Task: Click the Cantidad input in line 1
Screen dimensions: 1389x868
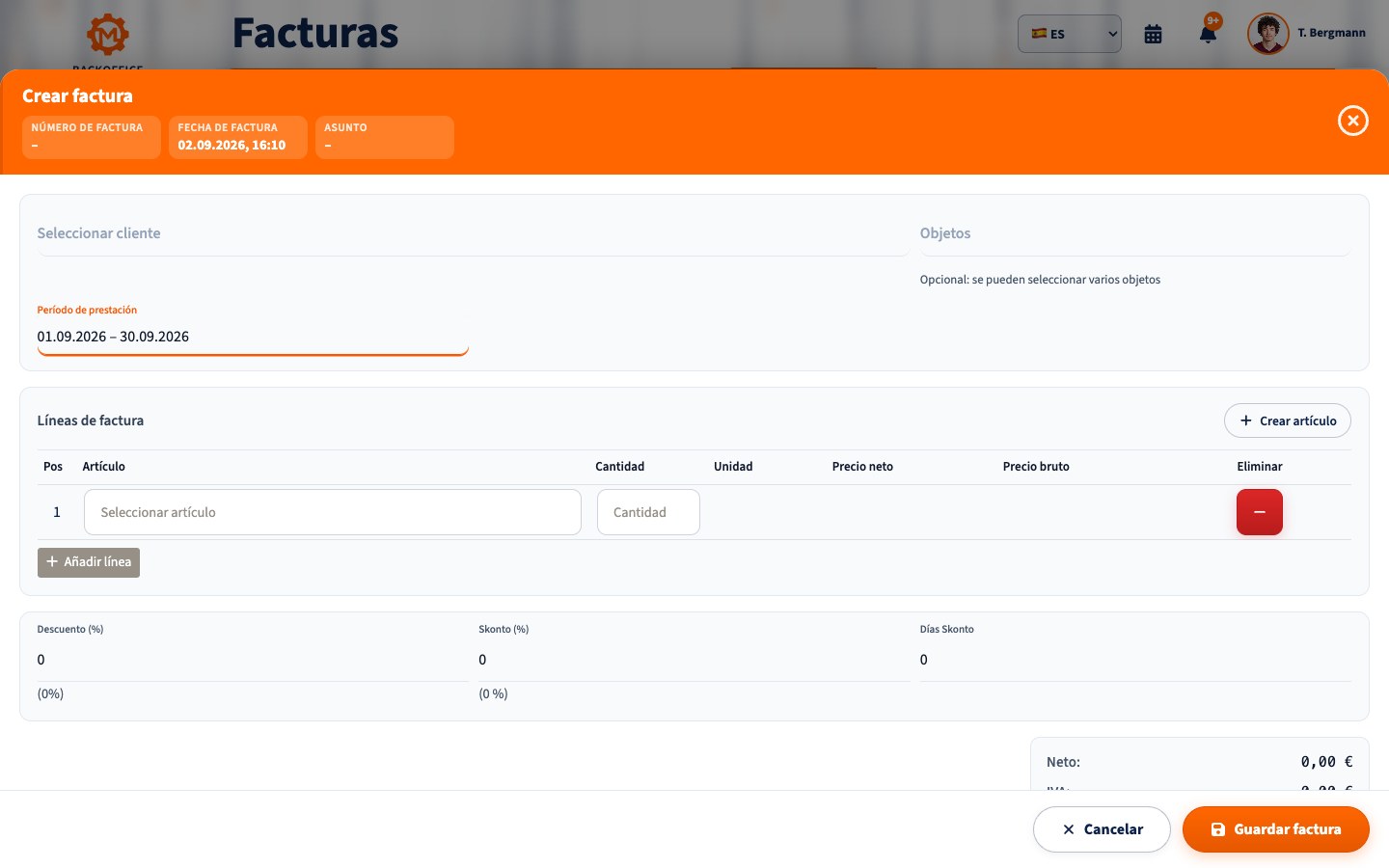Action: [x=648, y=512]
